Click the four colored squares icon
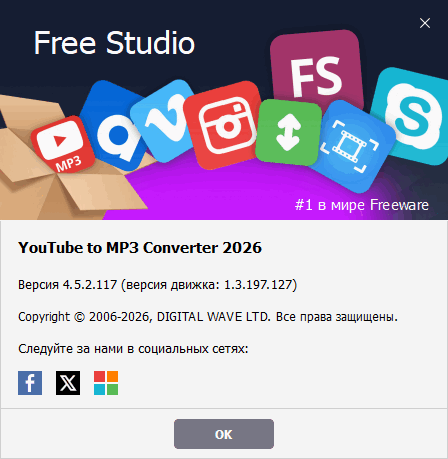Image resolution: width=448 pixels, height=459 pixels. pyautogui.click(x=106, y=383)
